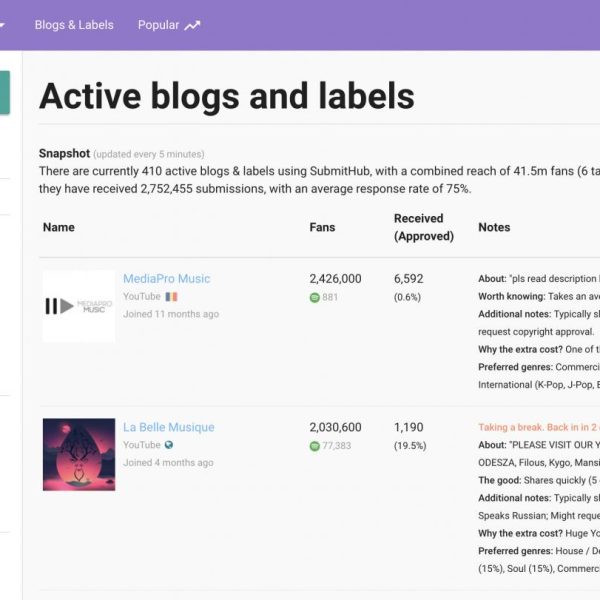Click the trending arrow icon beside Popular
The image size is (600, 600).
click(192, 26)
